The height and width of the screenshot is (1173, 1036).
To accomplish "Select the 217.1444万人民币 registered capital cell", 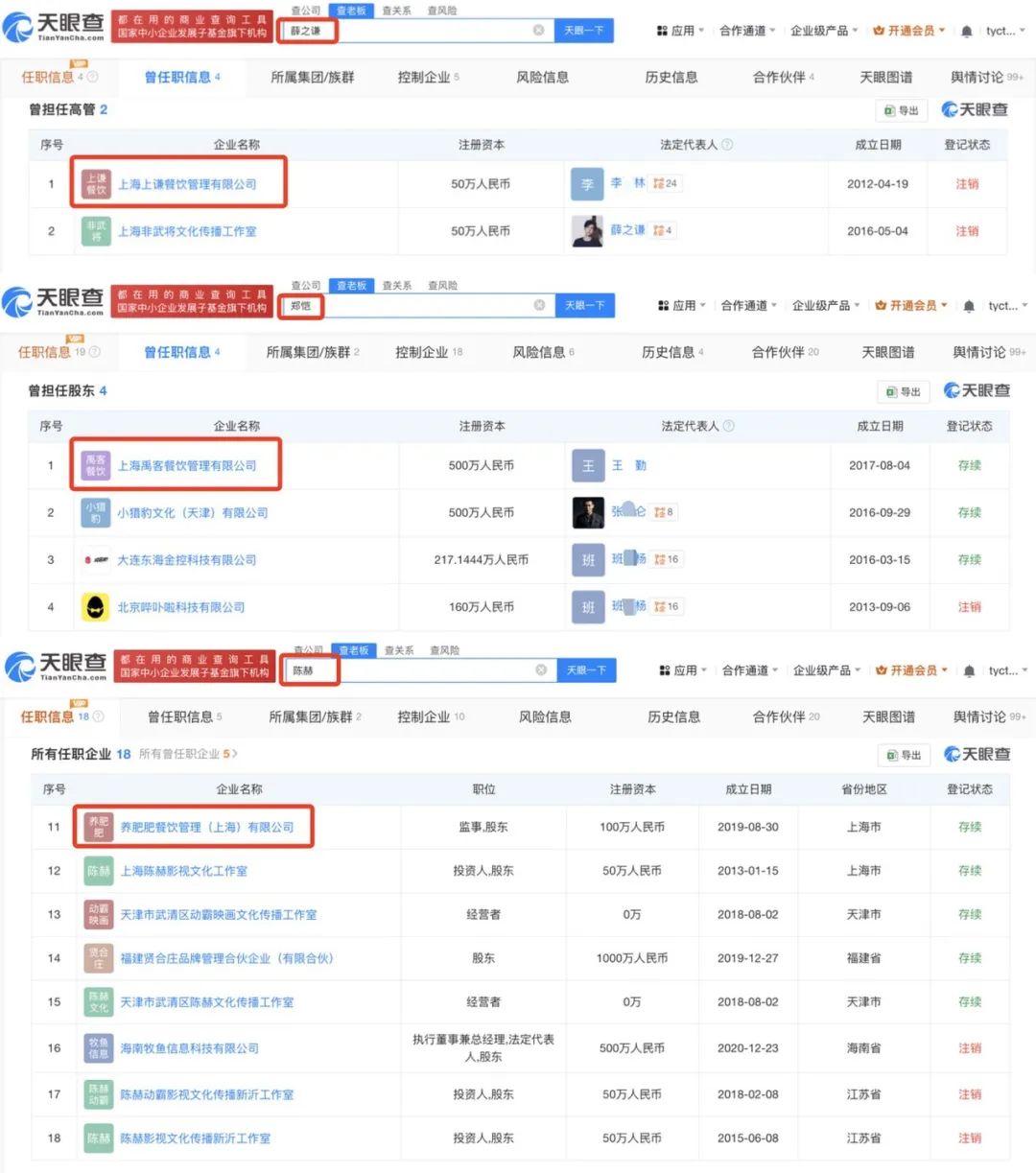I will coord(482,560).
